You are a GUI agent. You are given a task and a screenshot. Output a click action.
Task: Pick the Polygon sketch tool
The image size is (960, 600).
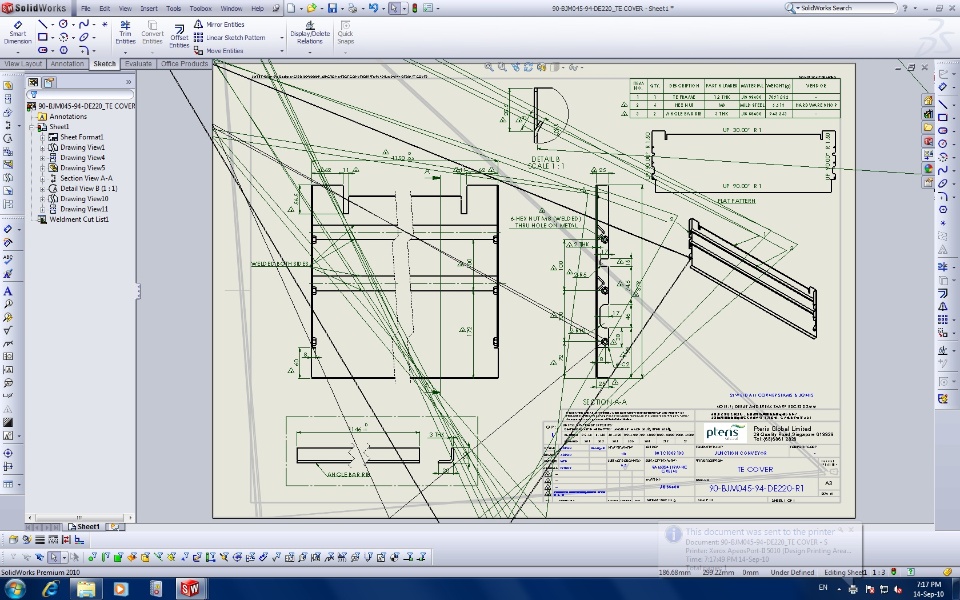(63, 50)
